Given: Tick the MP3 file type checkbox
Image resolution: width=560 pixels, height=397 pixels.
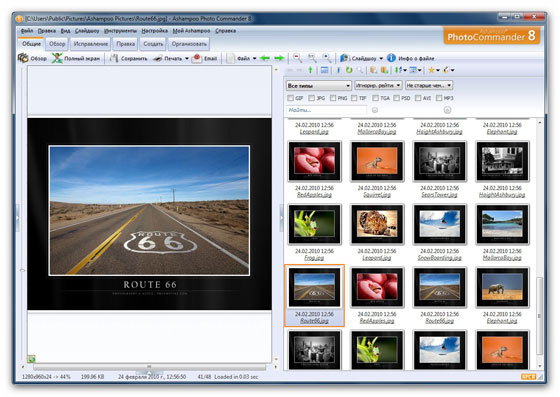Looking at the screenshot, I should [439, 98].
